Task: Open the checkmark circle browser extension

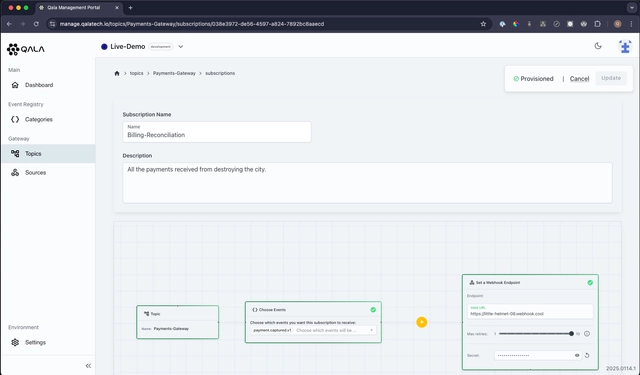Action: pos(556,24)
